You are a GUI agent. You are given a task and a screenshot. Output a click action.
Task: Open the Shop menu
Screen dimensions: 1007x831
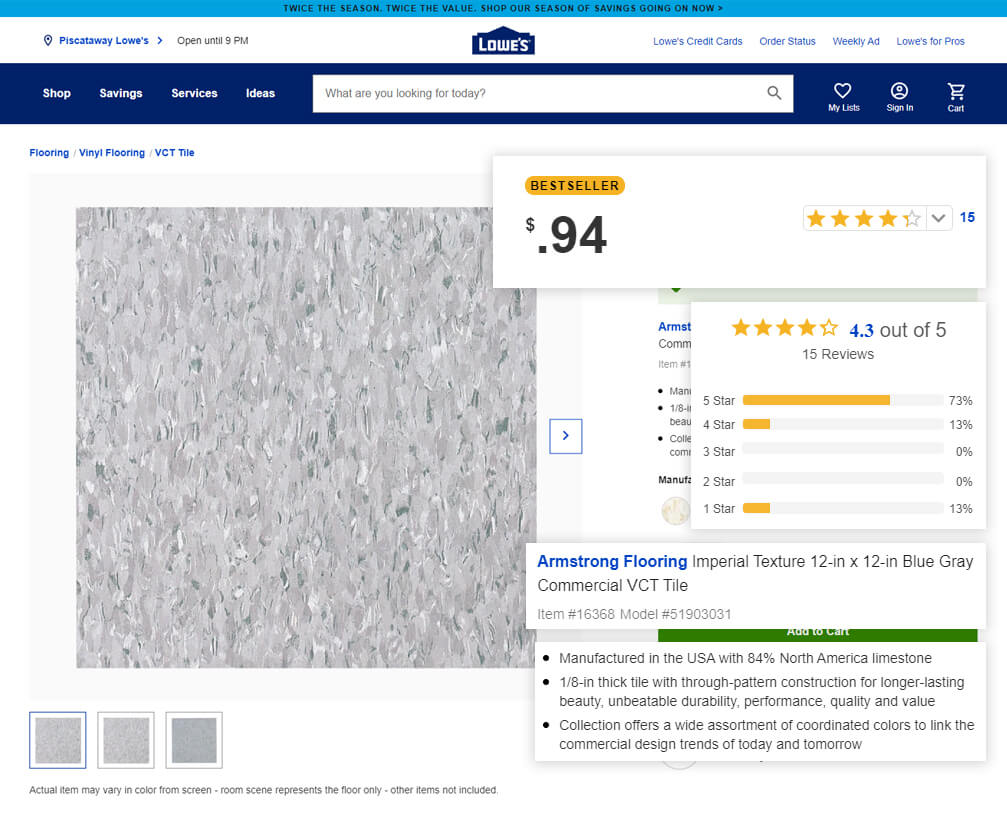pyautogui.click(x=57, y=93)
